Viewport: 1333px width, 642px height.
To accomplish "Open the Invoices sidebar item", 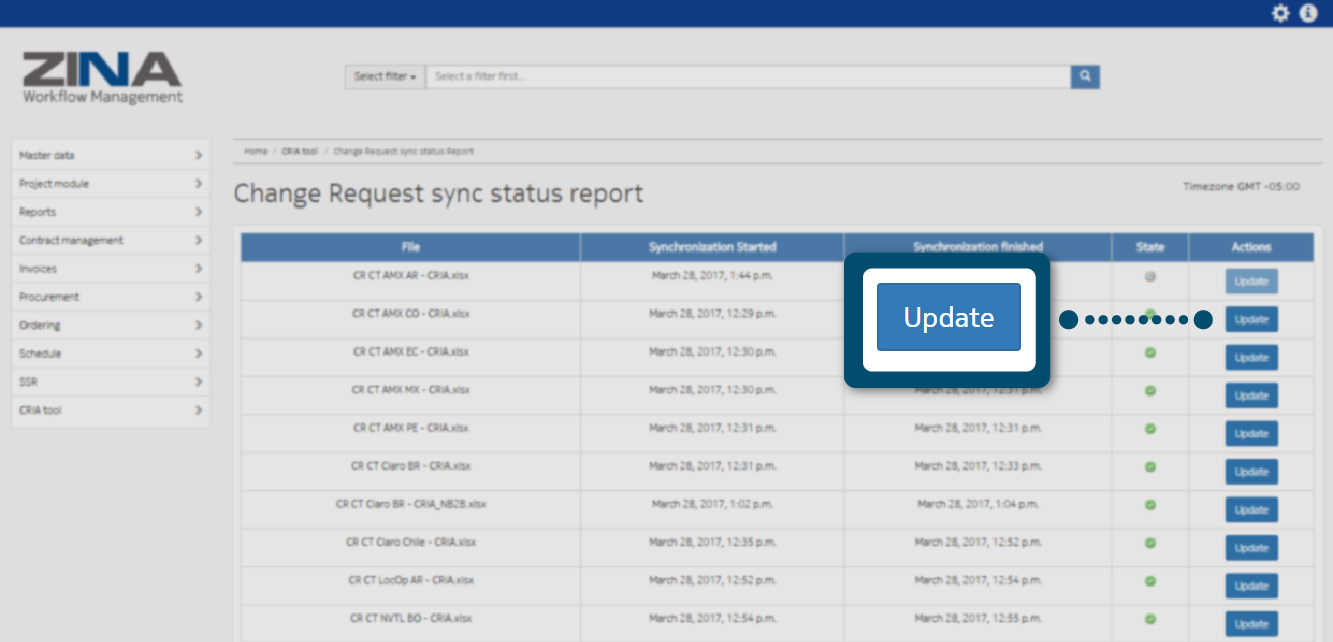I will pos(110,269).
